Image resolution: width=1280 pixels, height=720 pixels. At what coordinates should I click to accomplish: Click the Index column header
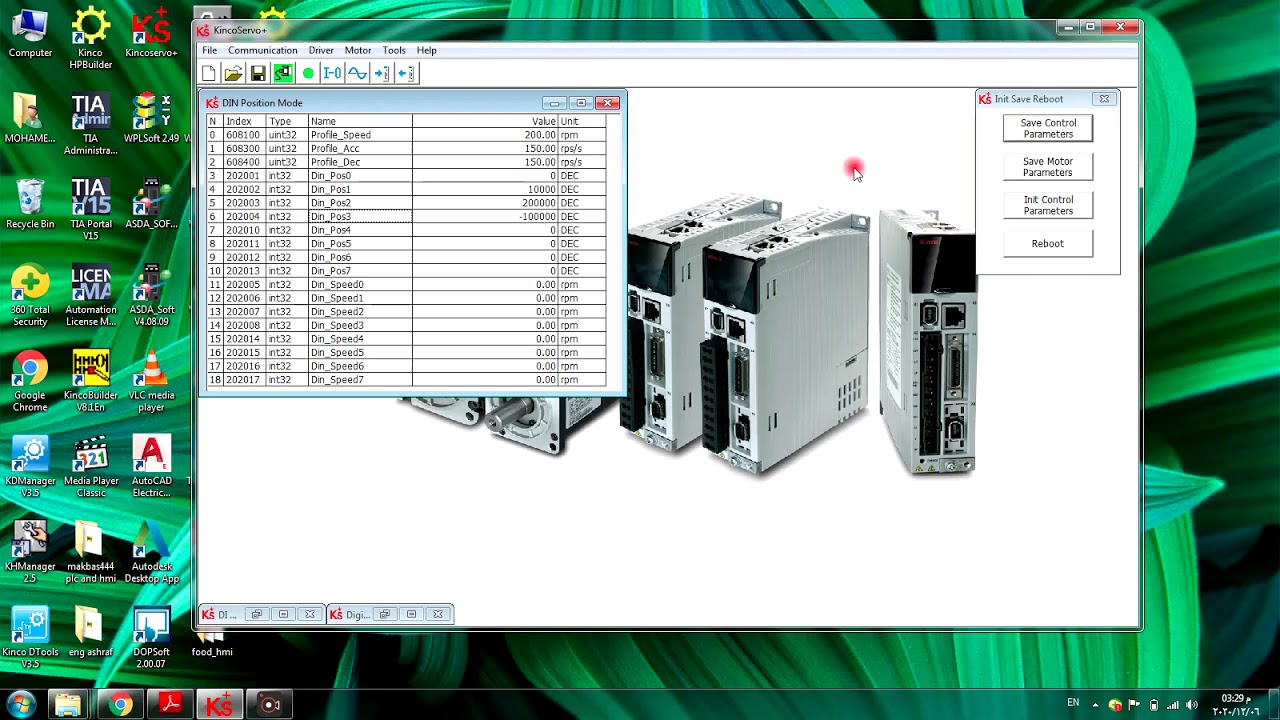(244, 121)
